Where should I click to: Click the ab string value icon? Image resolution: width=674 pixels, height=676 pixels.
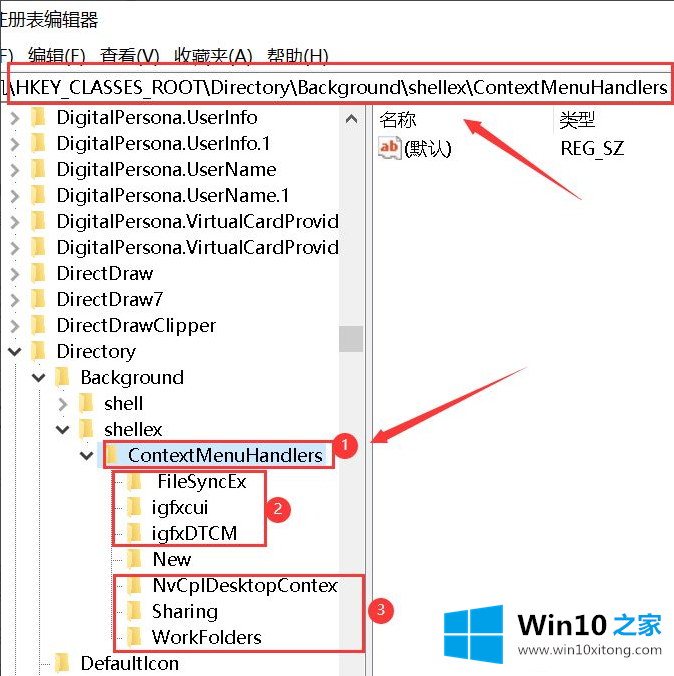(x=389, y=148)
